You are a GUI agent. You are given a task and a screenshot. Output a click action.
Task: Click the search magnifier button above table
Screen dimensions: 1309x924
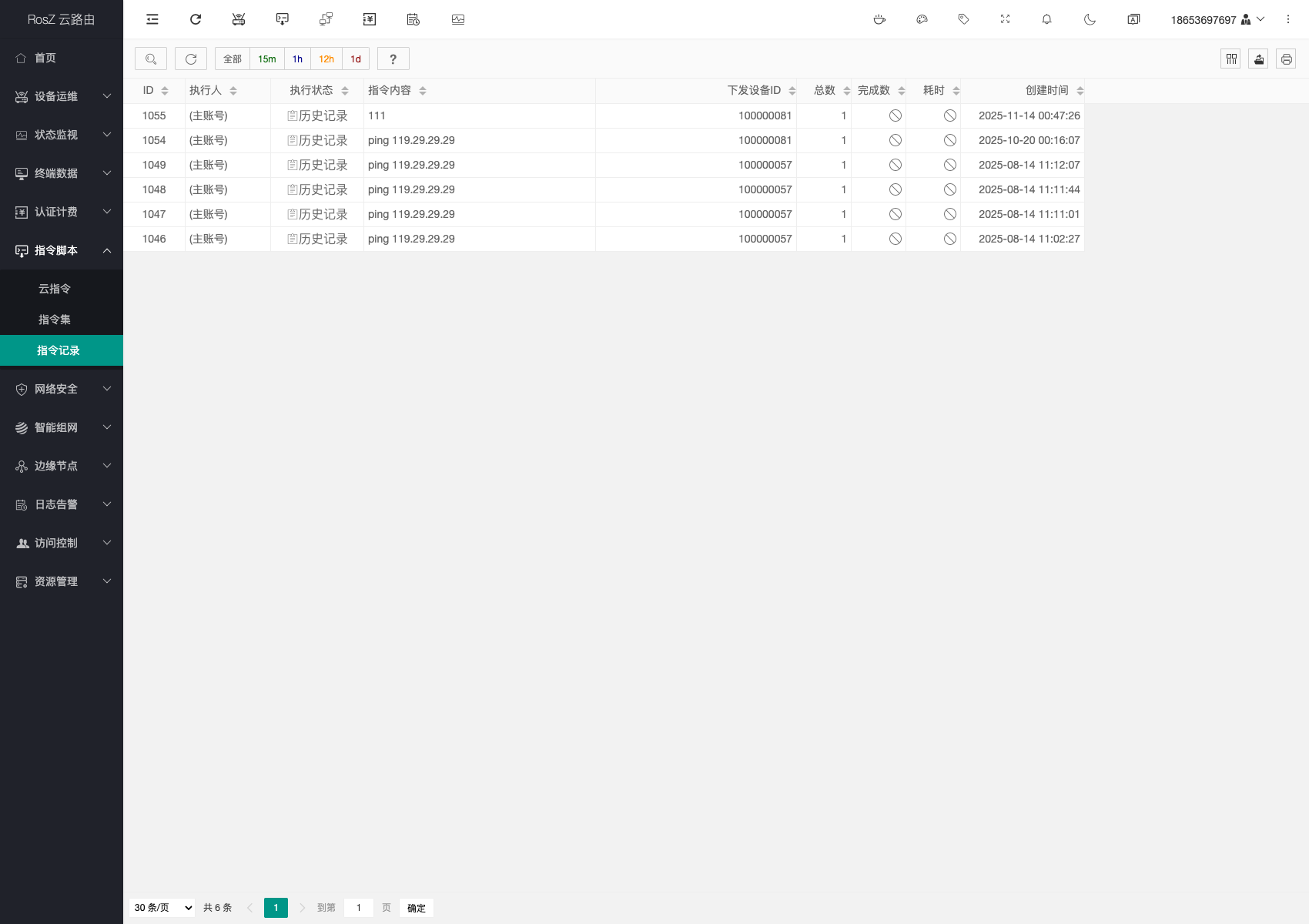click(151, 59)
